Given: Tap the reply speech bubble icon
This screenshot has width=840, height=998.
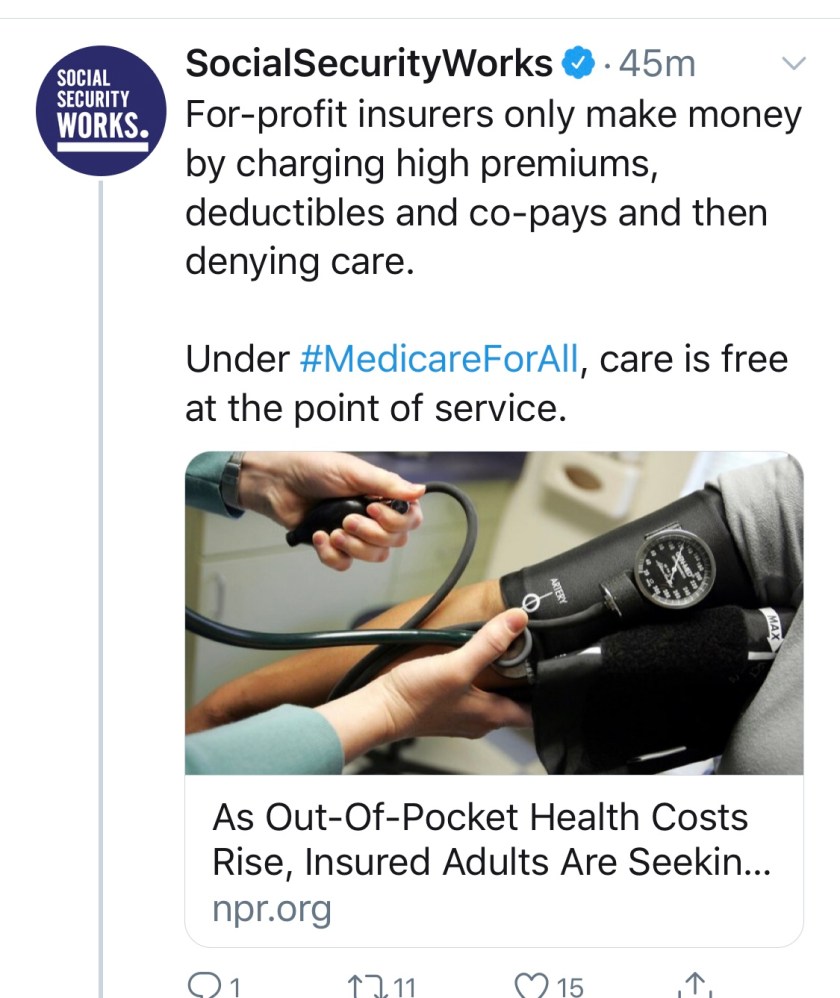Looking at the screenshot, I should point(204,987).
